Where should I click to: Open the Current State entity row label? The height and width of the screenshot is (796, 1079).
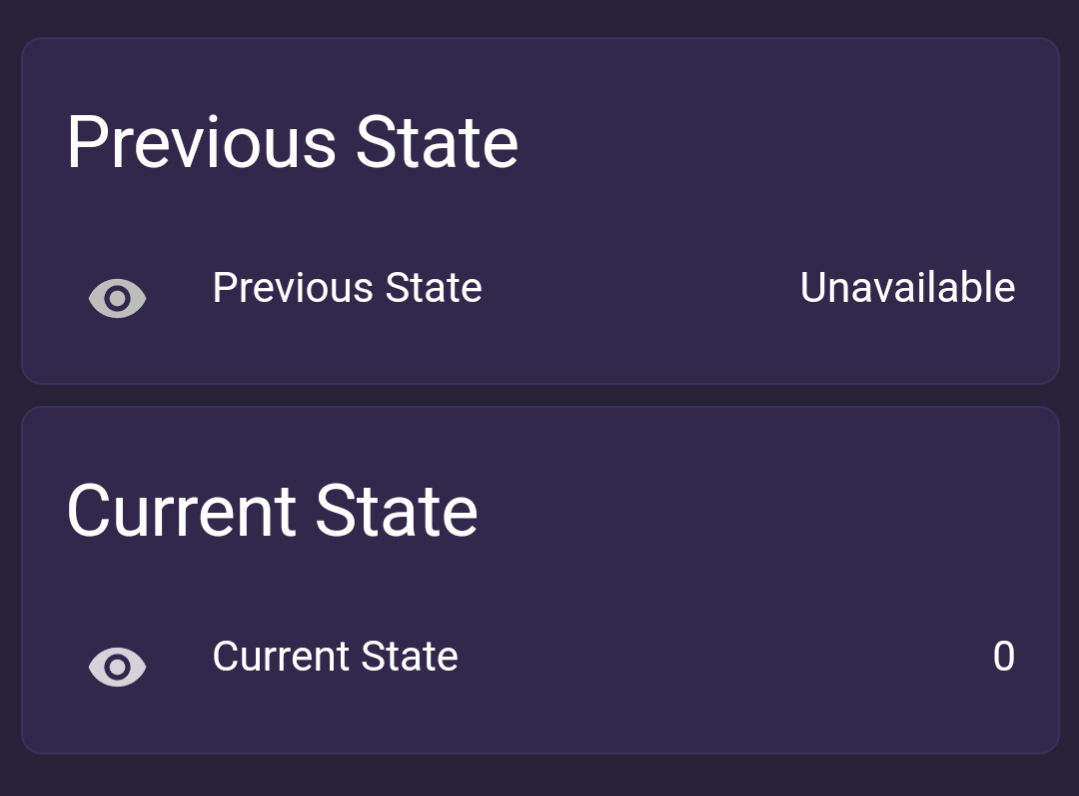pyautogui.click(x=335, y=657)
